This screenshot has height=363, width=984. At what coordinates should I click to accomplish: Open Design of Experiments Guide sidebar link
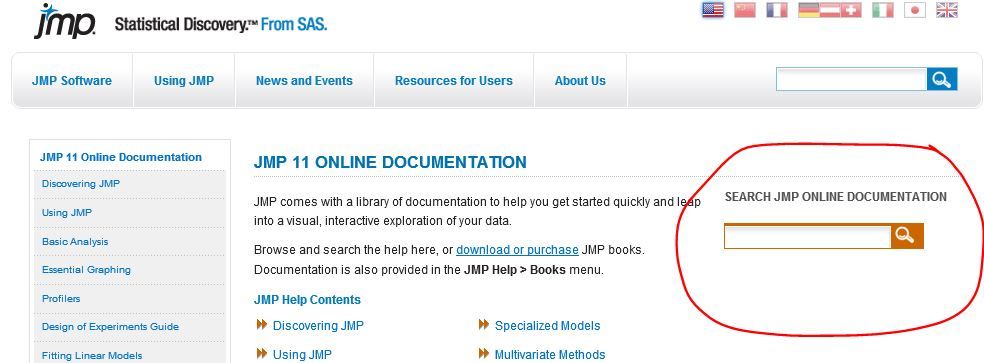coord(110,327)
